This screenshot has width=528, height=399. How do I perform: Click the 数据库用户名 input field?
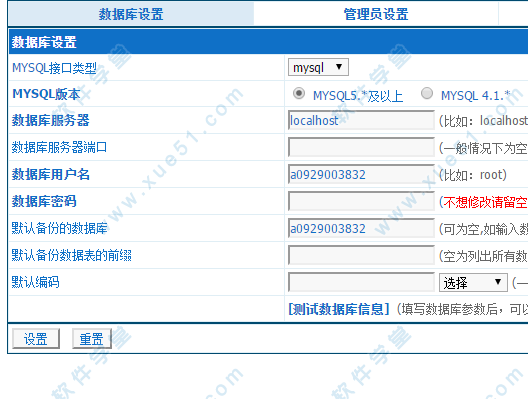point(361,174)
